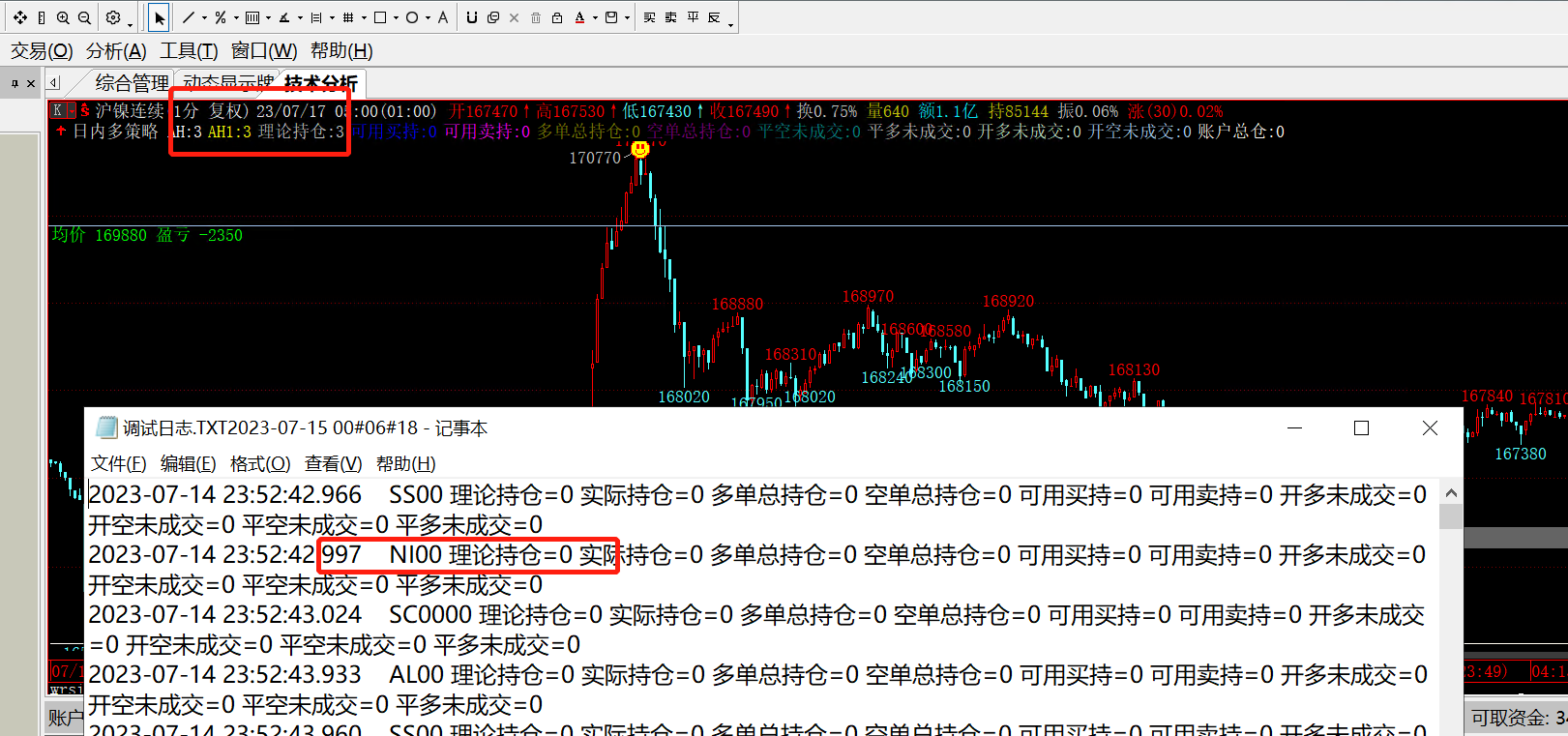
Task: Expand the grid tool dropdown arrow
Action: click(x=364, y=17)
